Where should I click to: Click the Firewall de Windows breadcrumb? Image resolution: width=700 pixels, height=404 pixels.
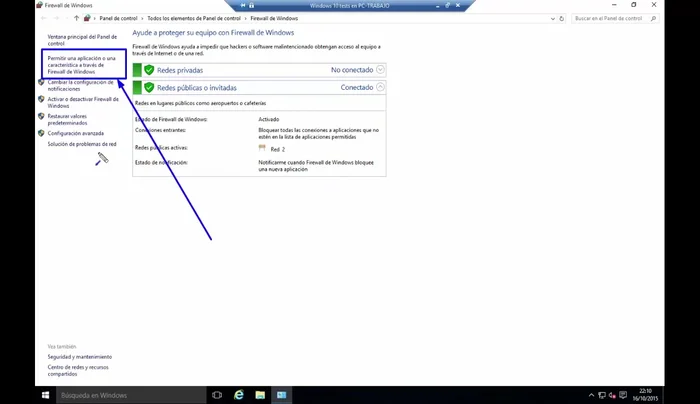click(x=274, y=18)
